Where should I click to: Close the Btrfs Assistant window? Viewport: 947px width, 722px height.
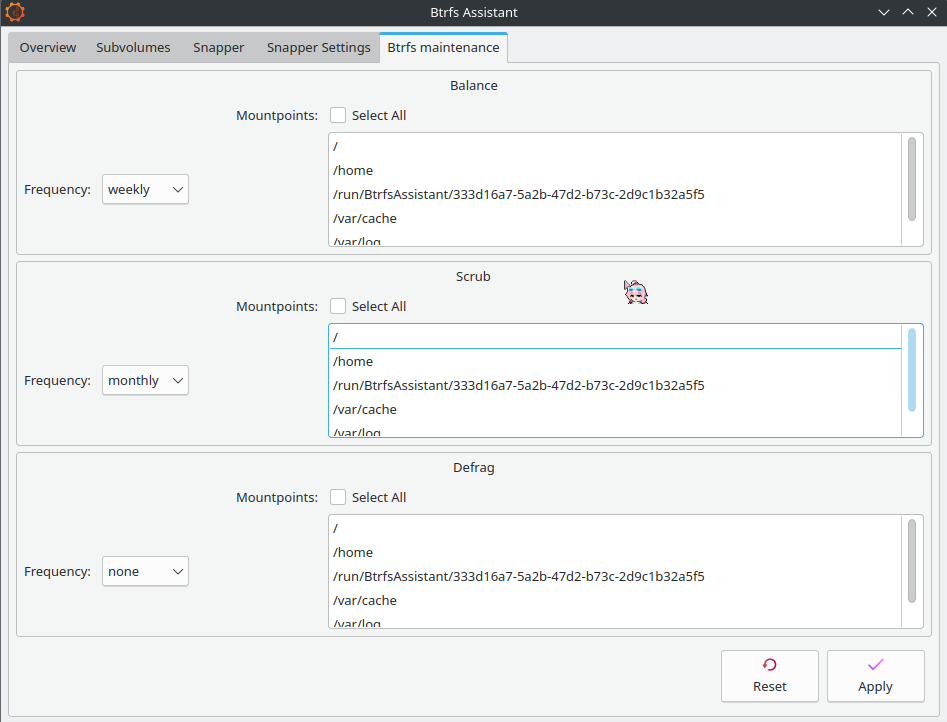point(931,13)
